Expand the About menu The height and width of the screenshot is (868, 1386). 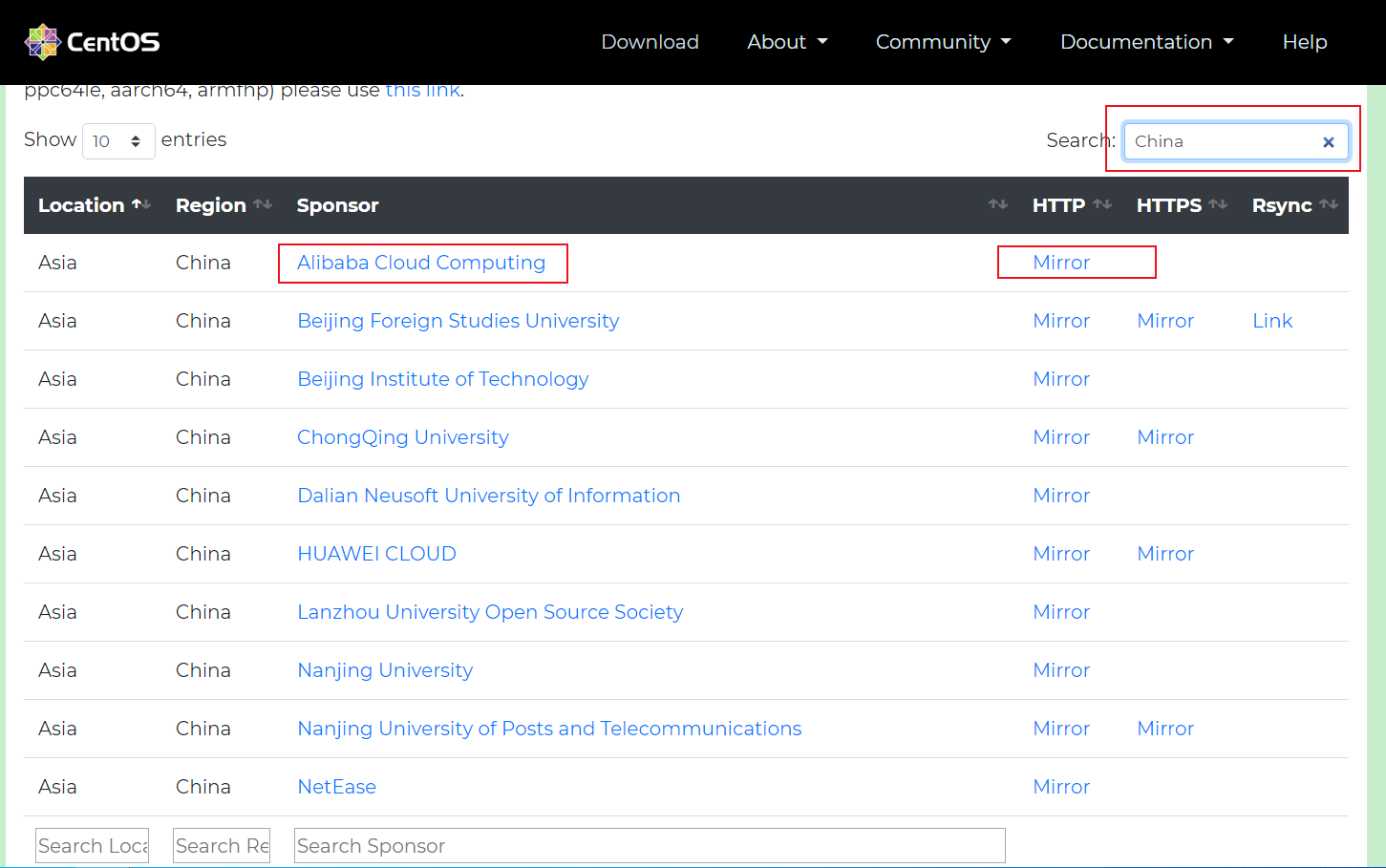[x=787, y=42]
